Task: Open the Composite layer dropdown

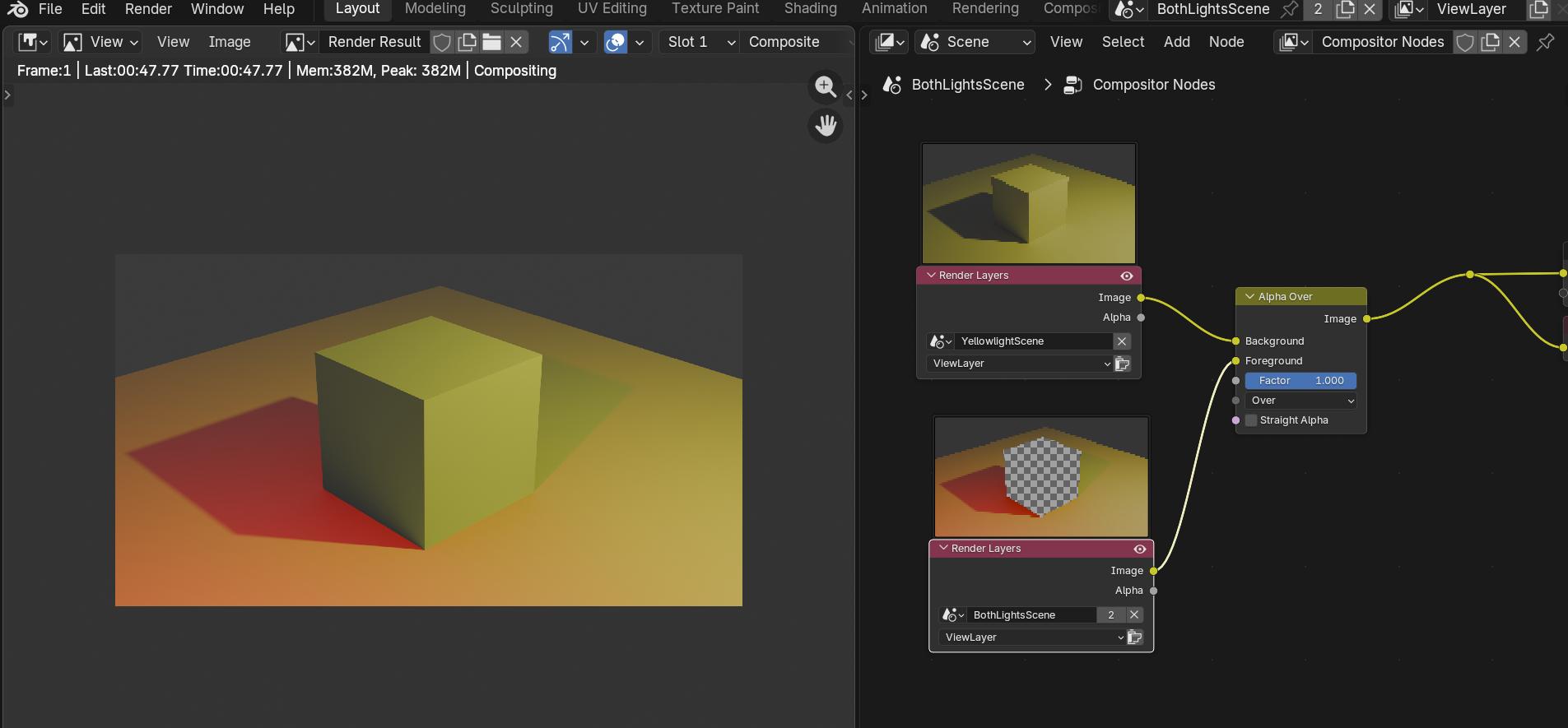Action: [x=797, y=42]
